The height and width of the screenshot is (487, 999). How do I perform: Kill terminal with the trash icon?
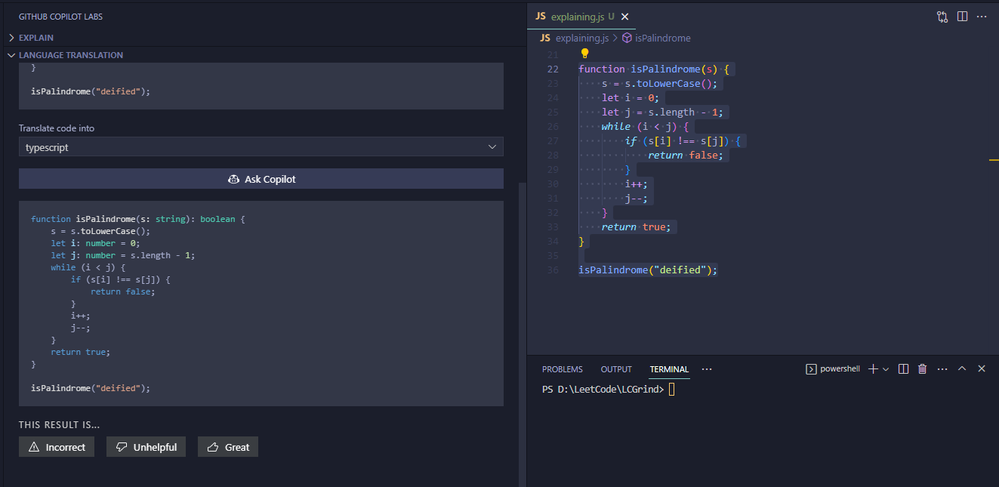[x=922, y=369]
